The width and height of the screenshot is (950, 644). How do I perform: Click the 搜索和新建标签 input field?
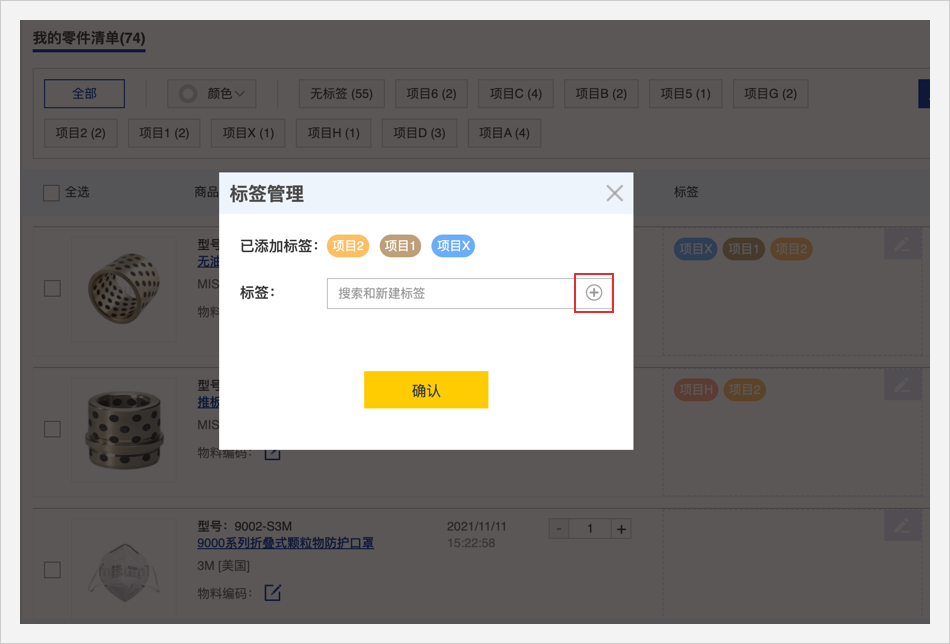tap(450, 293)
